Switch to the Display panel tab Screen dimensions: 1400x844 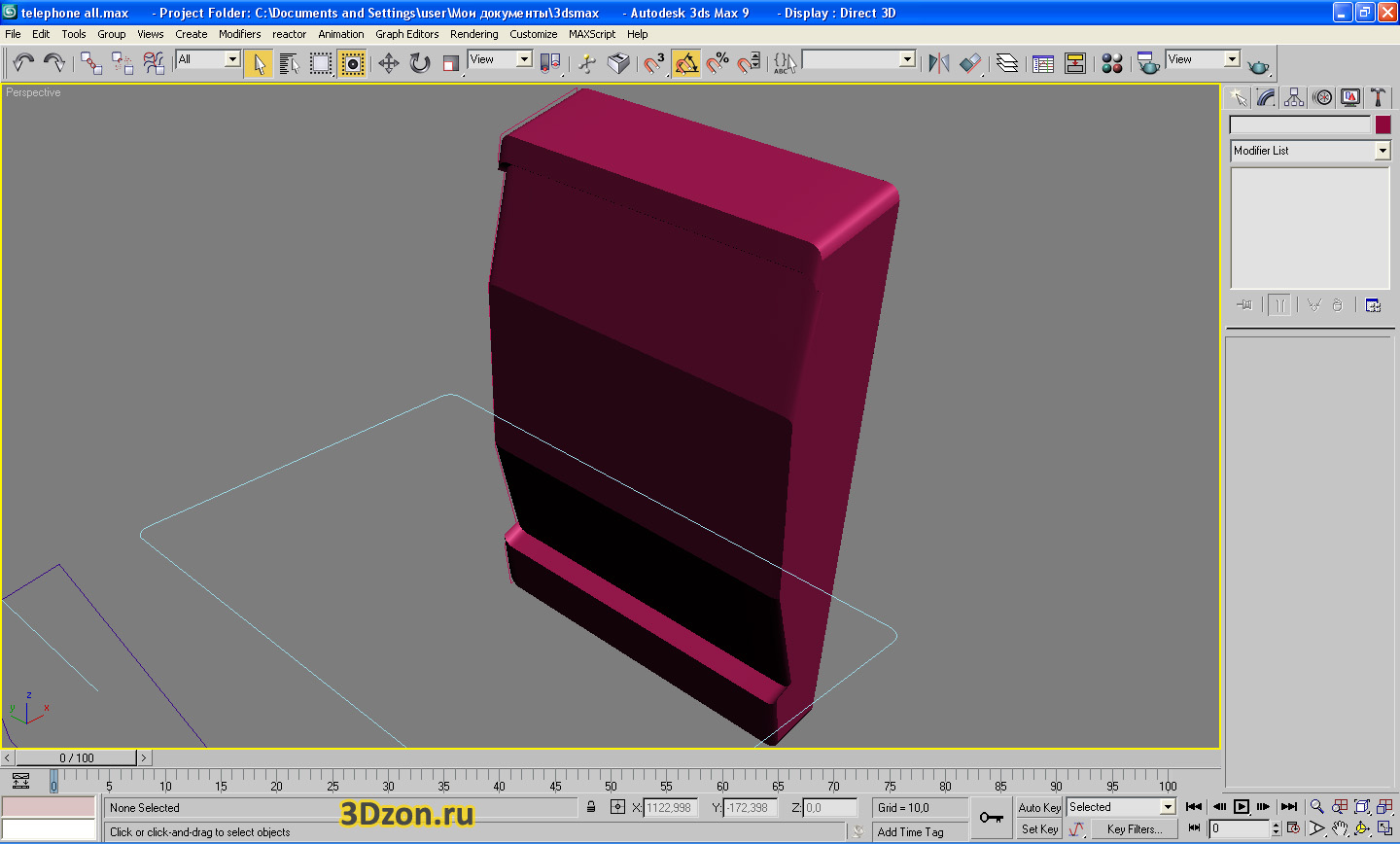(1350, 97)
